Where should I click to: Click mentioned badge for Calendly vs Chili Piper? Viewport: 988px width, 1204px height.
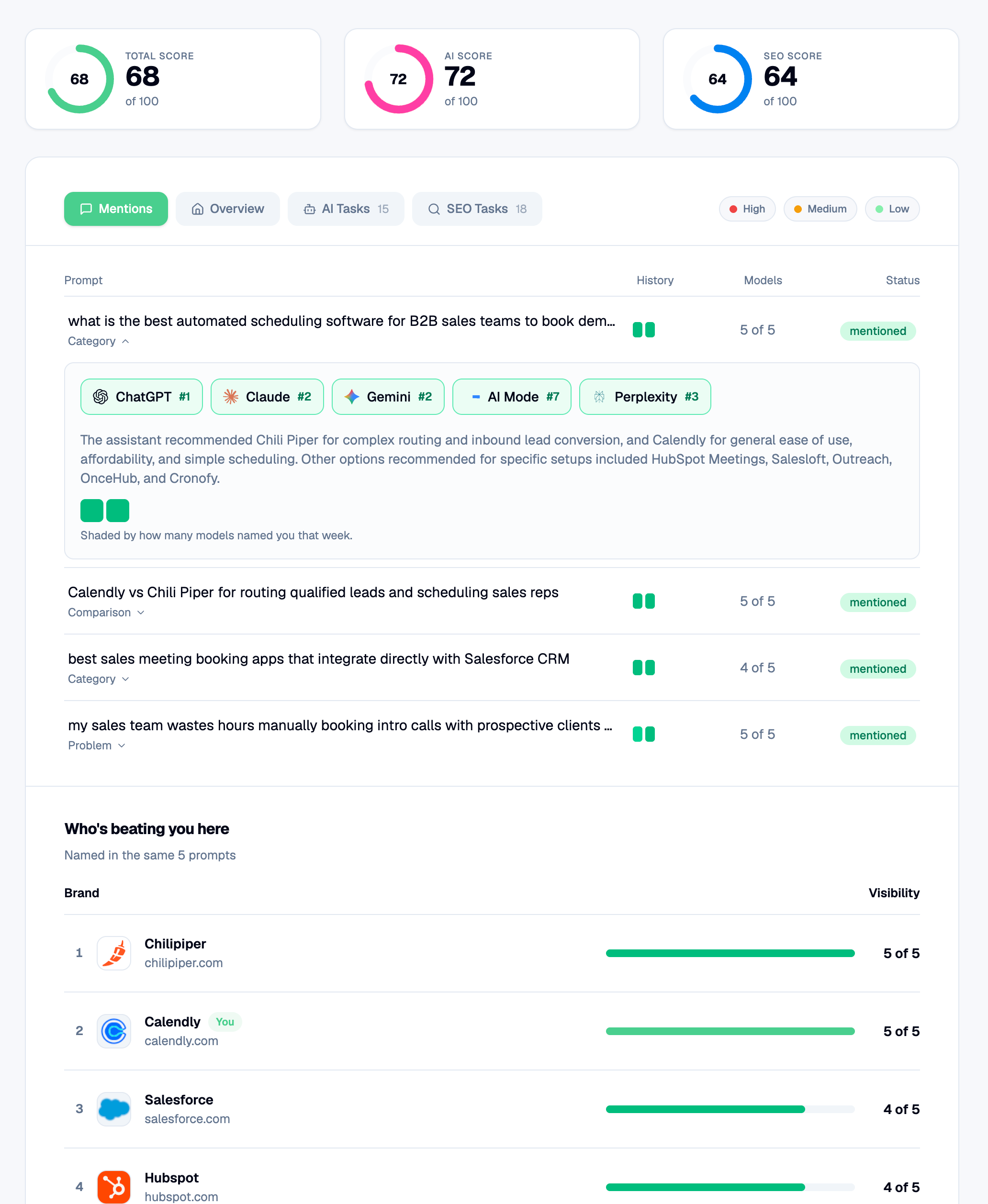(877, 602)
